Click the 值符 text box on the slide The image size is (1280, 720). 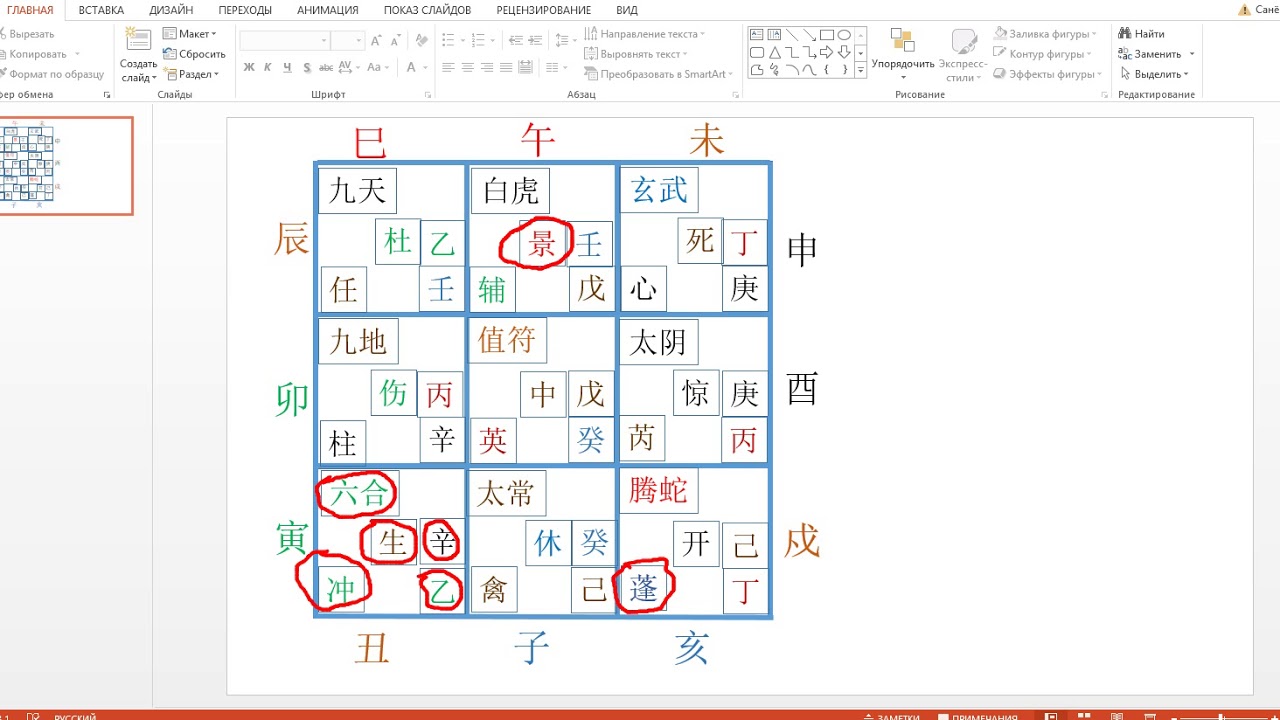pos(508,341)
